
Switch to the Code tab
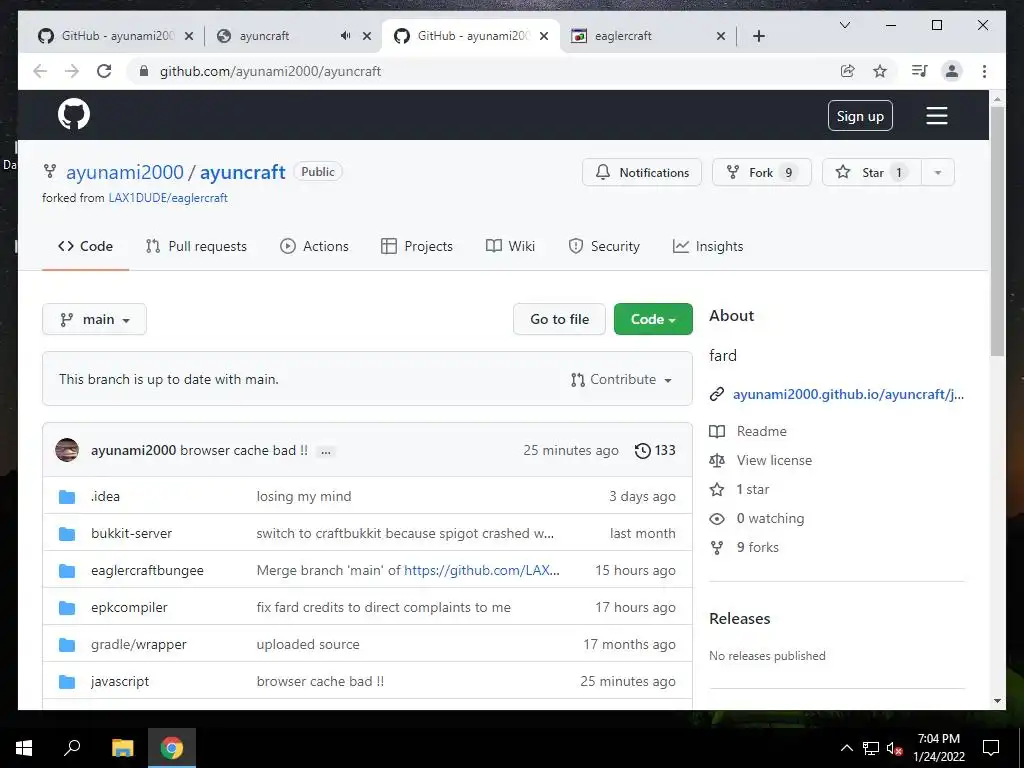pyautogui.click(x=86, y=246)
